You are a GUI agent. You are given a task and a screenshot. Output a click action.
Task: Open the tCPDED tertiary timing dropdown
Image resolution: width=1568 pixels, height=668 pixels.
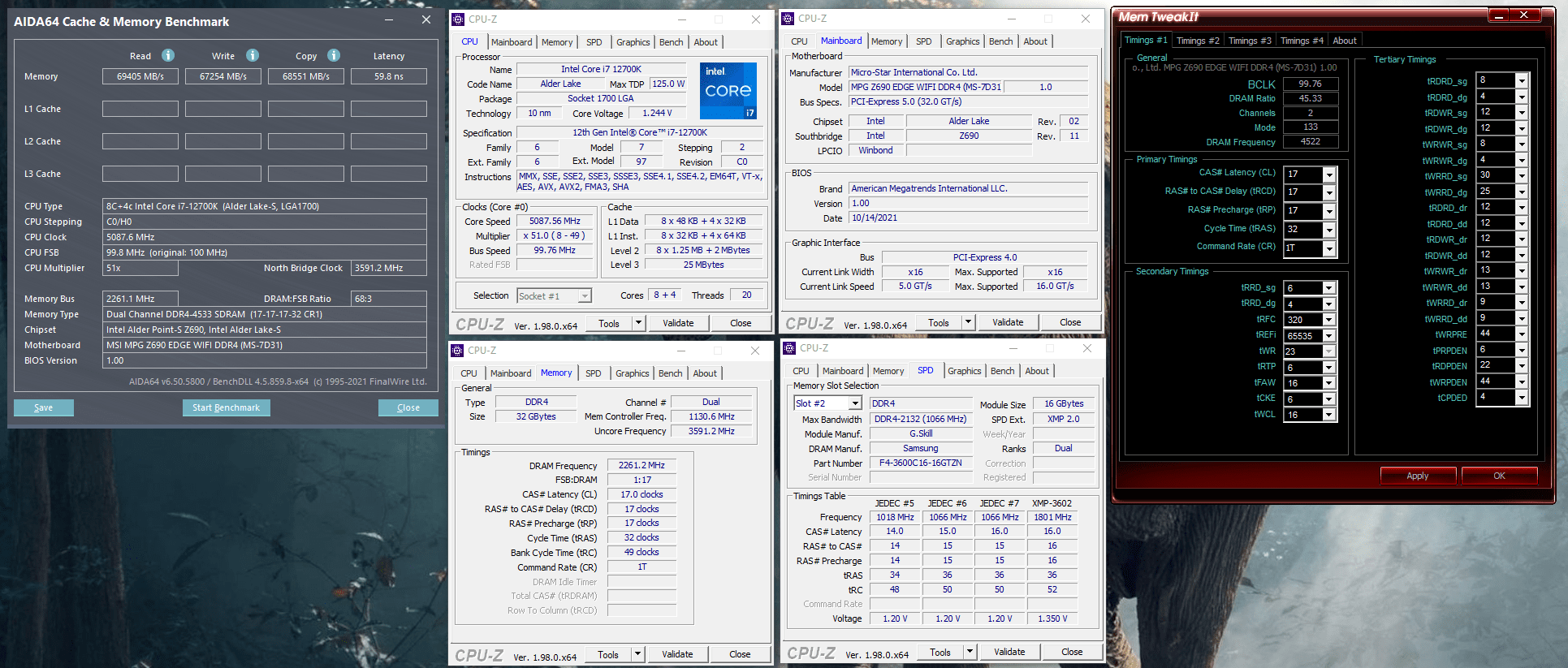click(x=1522, y=398)
